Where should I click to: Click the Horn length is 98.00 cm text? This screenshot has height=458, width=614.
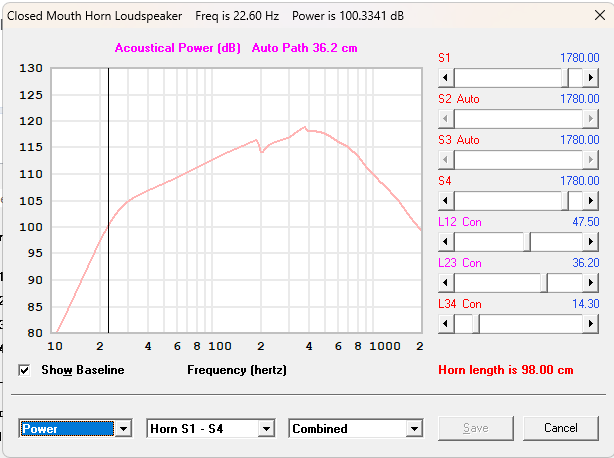[506, 370]
